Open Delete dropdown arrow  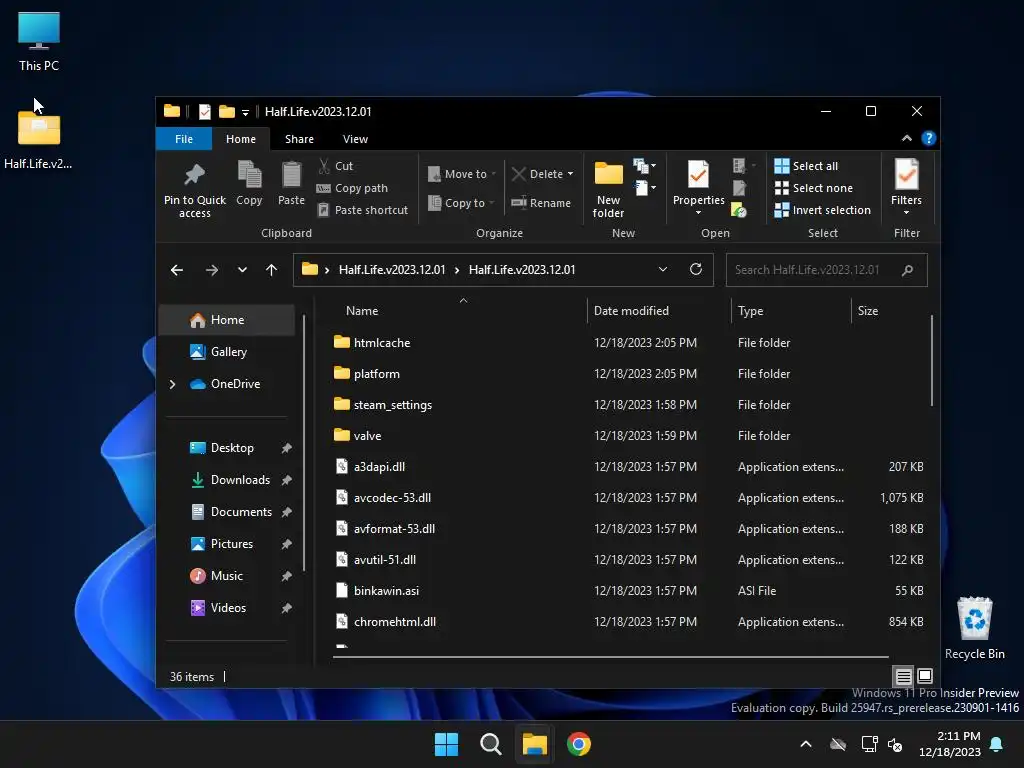tap(570, 174)
